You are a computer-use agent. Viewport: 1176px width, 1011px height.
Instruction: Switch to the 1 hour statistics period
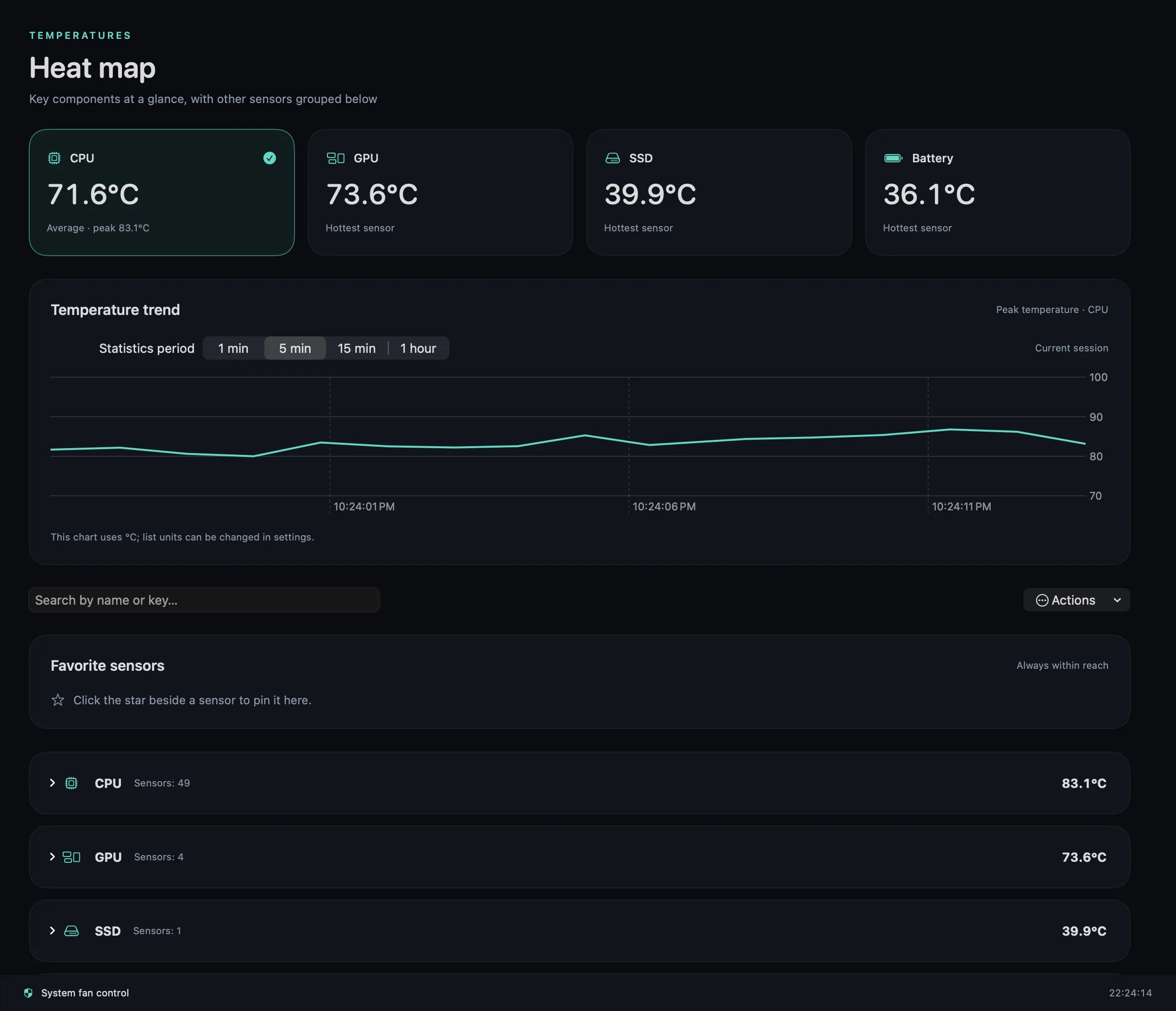tap(418, 348)
